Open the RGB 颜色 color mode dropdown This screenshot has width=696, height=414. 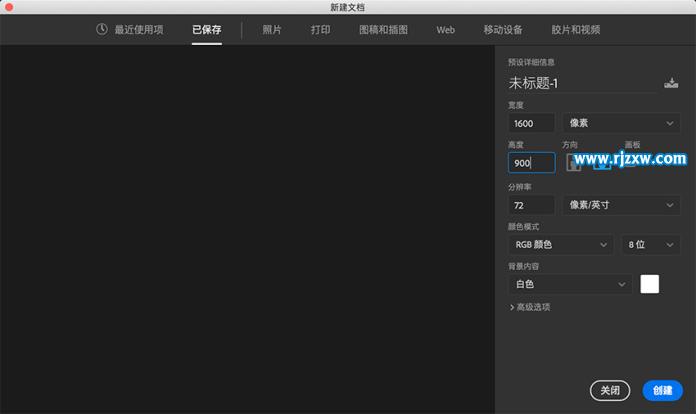tap(560, 244)
